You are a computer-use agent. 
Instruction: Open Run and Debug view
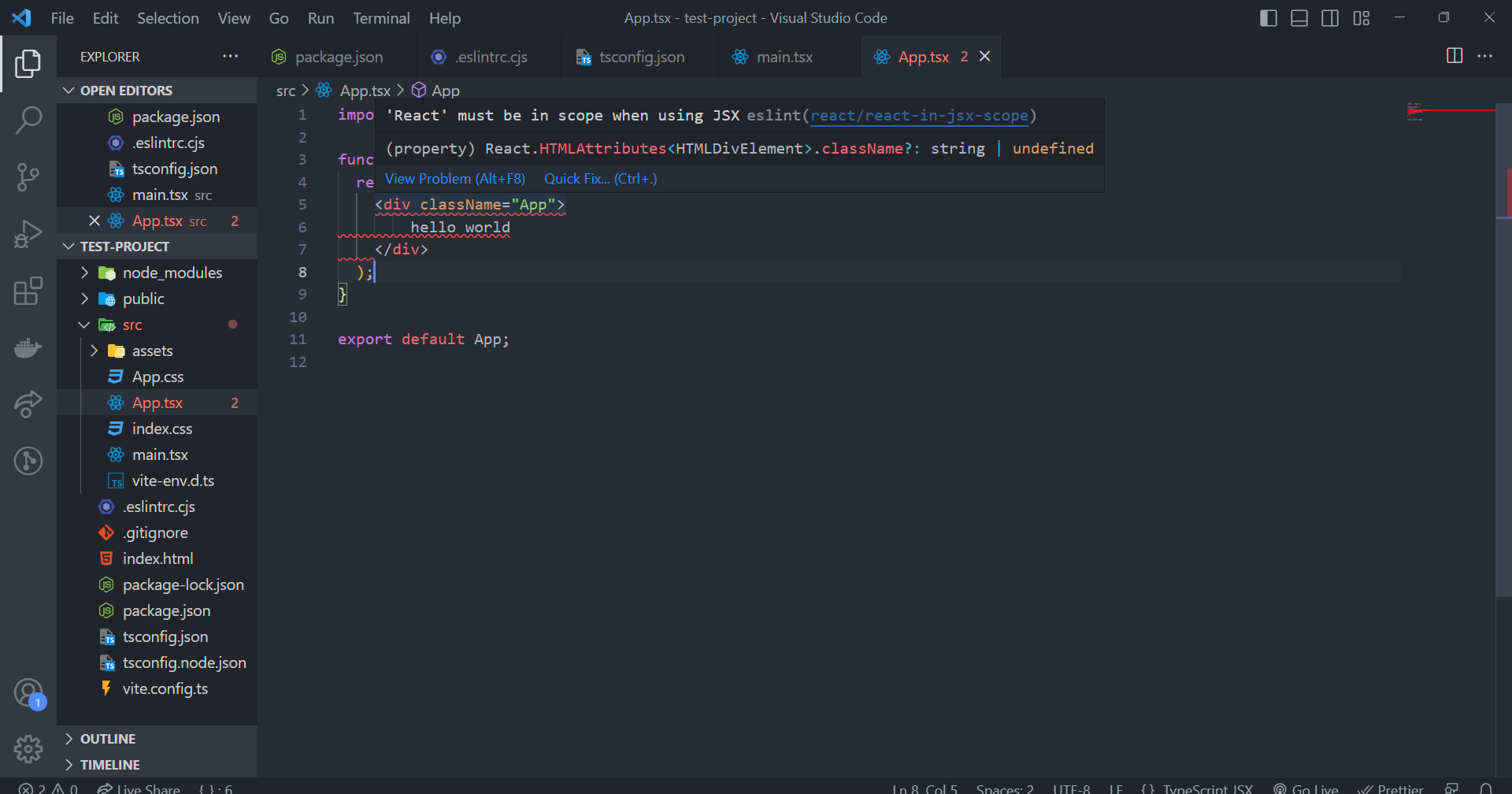click(x=28, y=234)
